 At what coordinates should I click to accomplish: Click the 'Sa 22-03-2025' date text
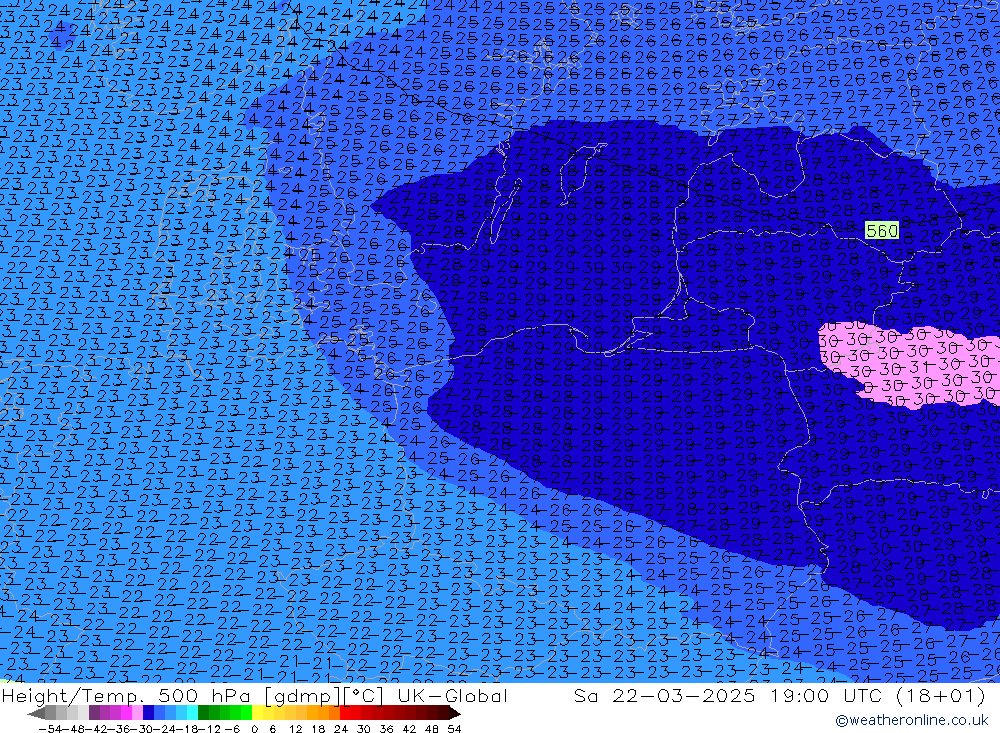tap(665, 696)
